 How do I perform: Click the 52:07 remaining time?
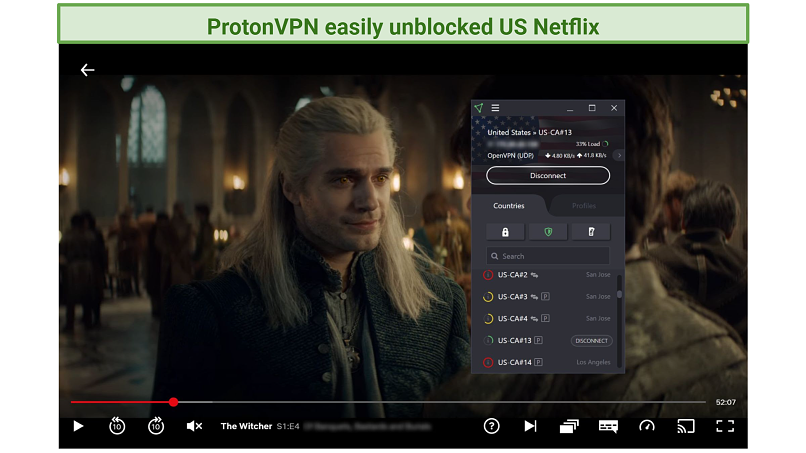point(725,402)
